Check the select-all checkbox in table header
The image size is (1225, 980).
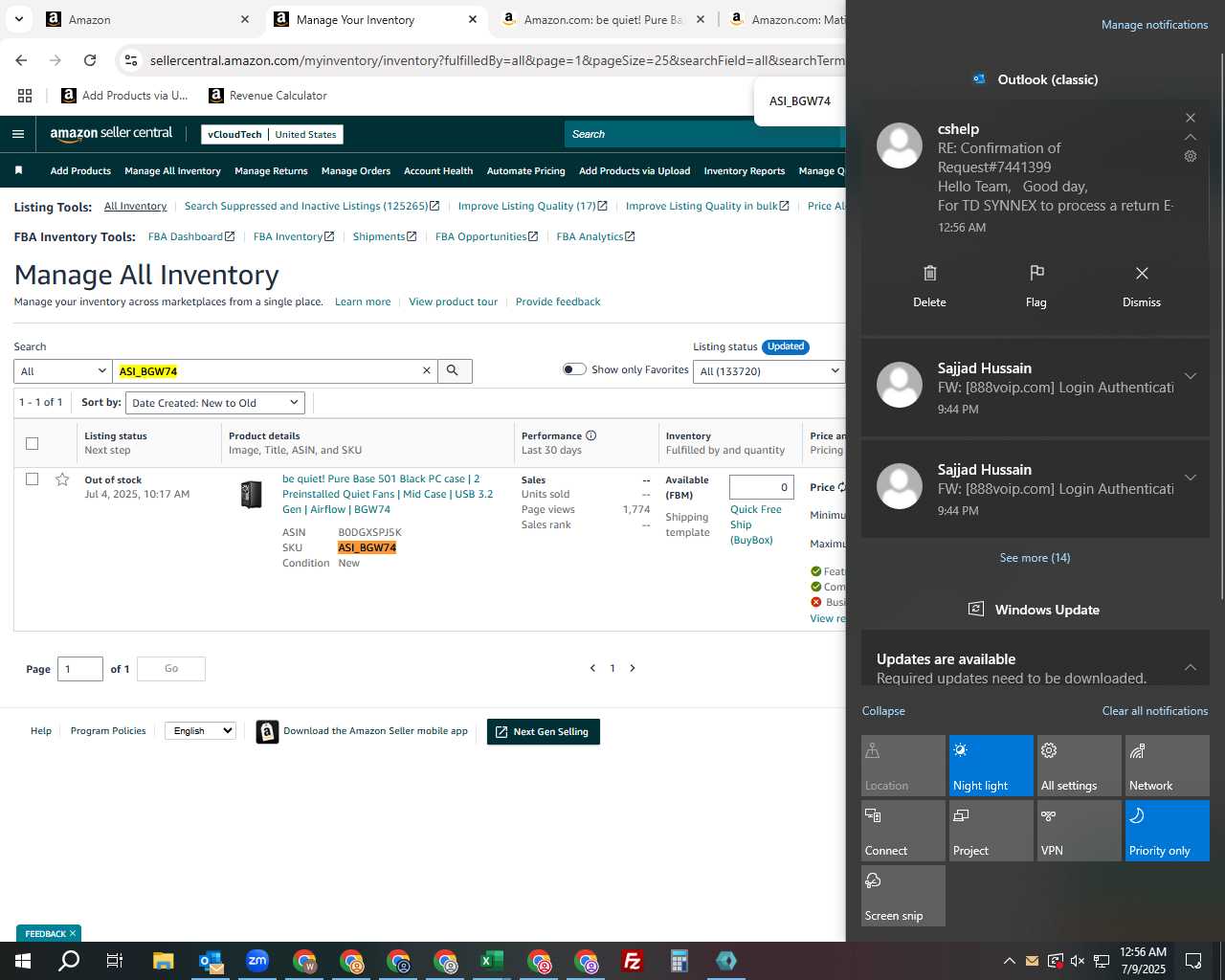[x=32, y=443]
